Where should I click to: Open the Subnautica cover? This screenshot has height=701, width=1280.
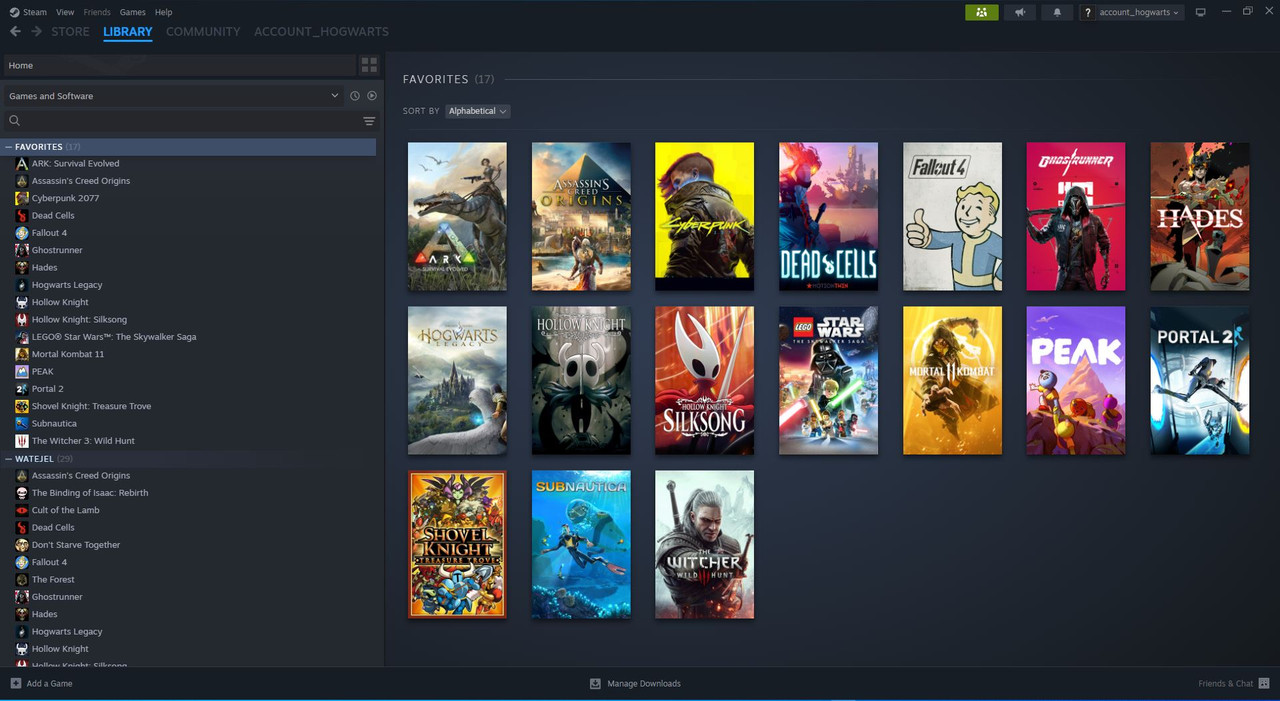point(581,544)
